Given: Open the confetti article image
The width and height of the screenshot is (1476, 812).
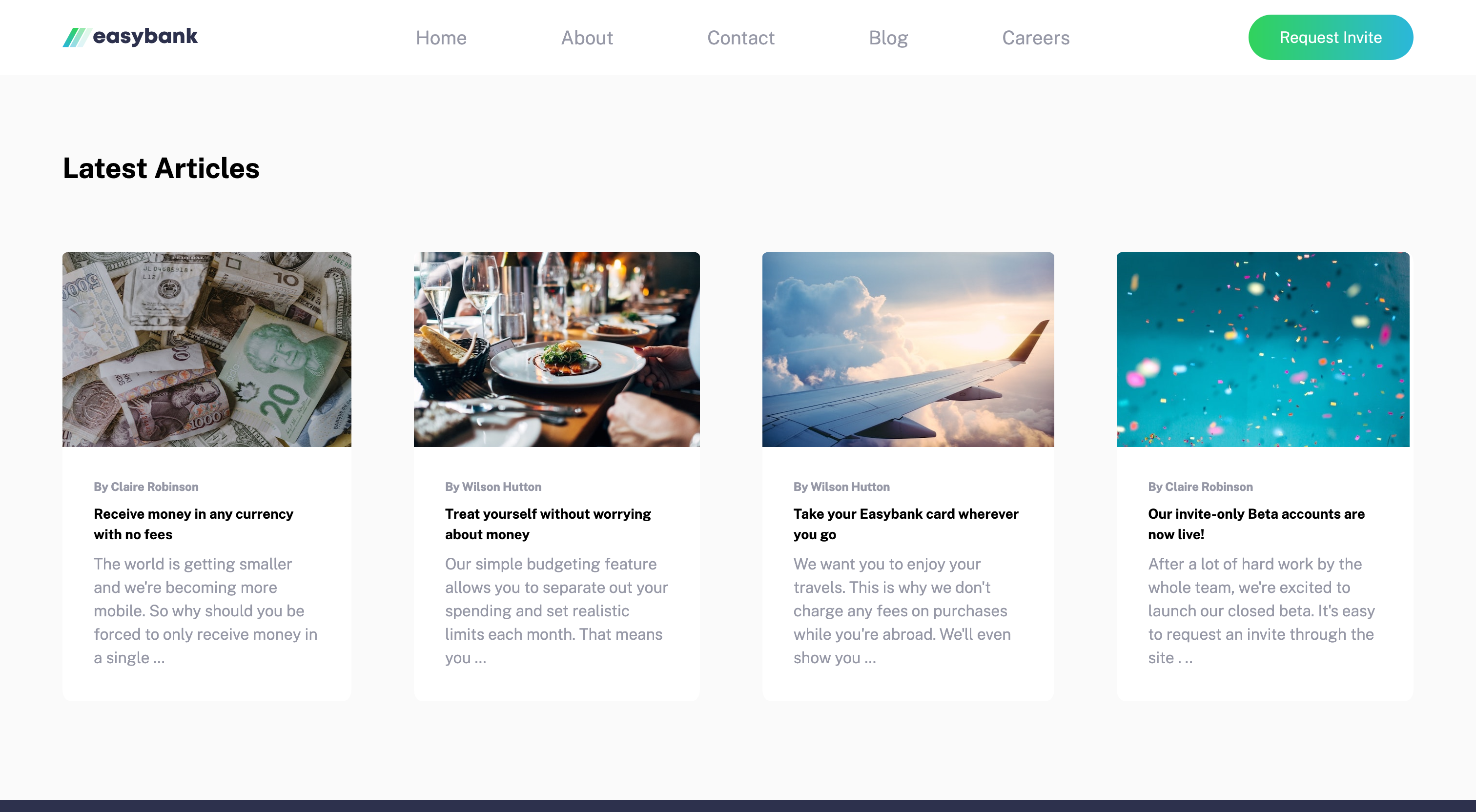Looking at the screenshot, I should click(x=1263, y=349).
